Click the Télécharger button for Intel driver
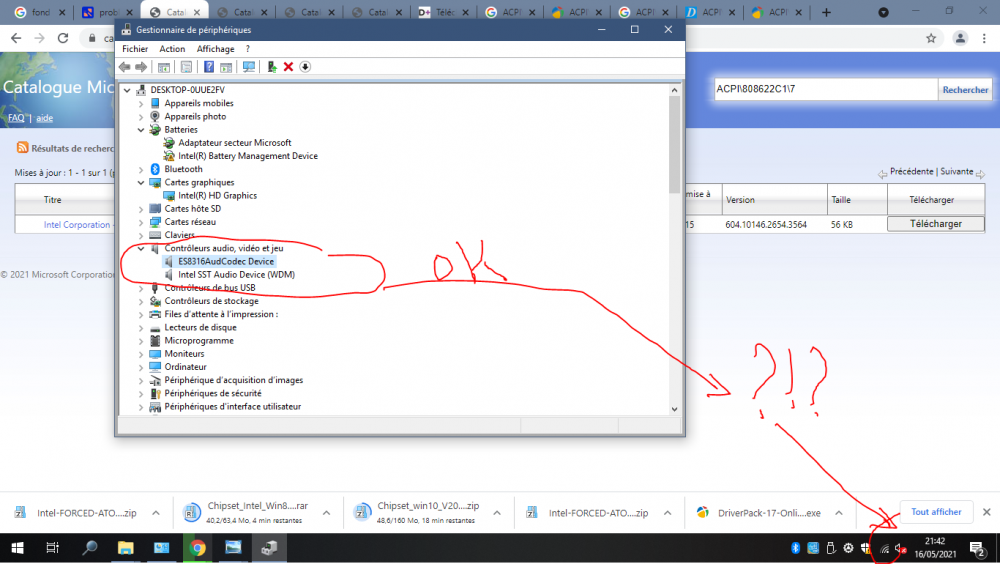1000x564 pixels. pos(936,224)
